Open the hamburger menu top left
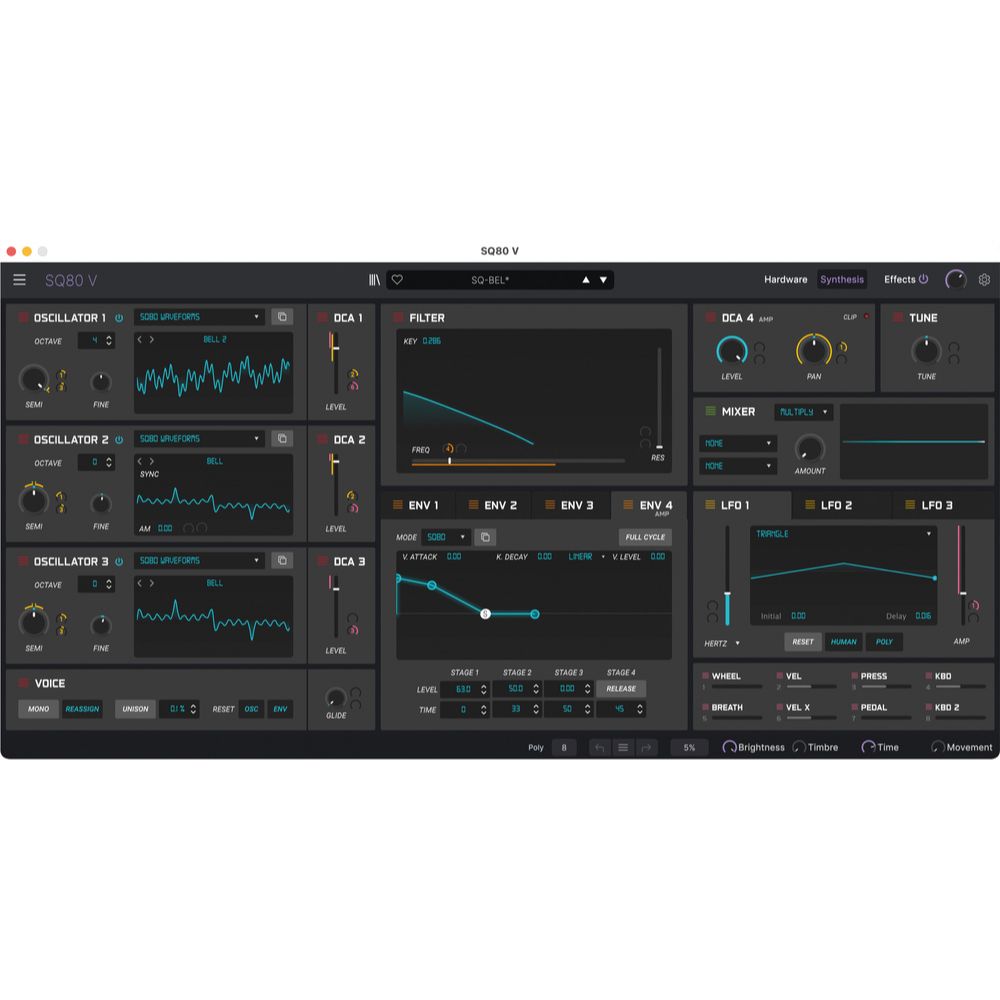This screenshot has width=1000, height=1000. [x=19, y=279]
